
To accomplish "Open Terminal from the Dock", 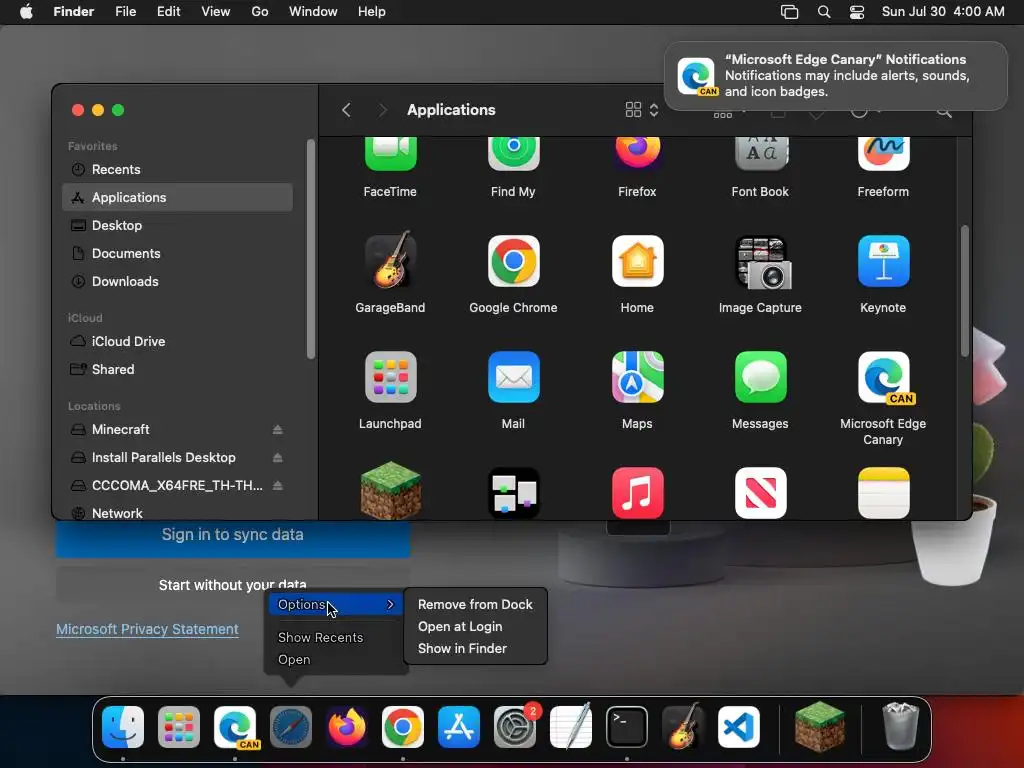I will (626, 726).
